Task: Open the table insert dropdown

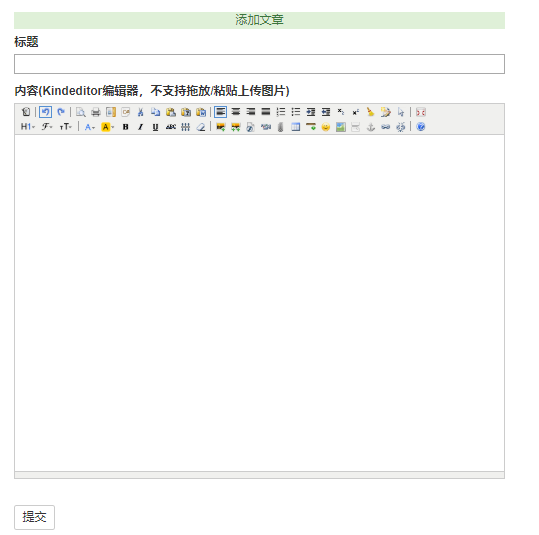Action: click(x=296, y=127)
